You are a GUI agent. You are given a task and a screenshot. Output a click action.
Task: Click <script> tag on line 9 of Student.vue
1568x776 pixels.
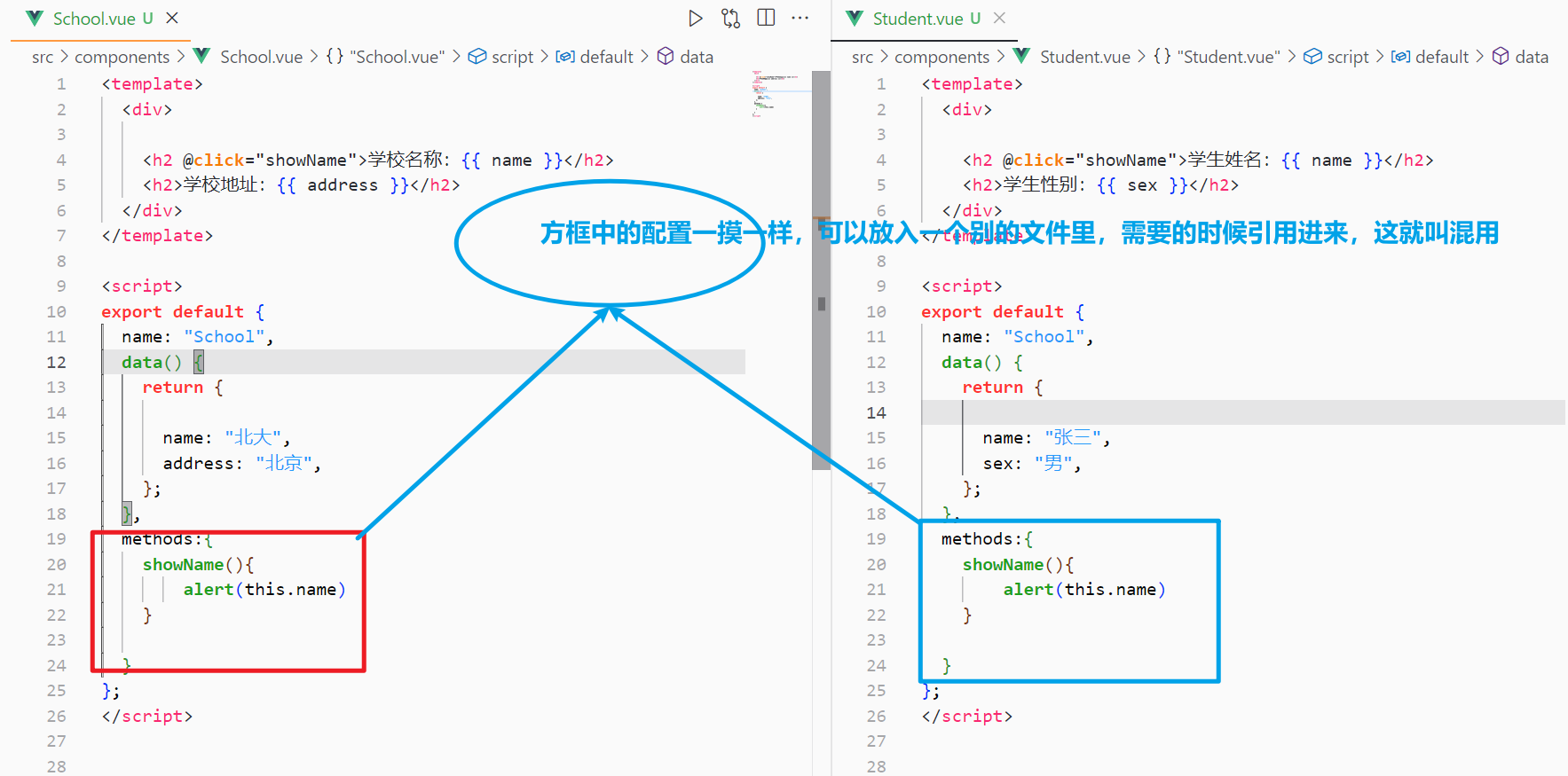point(962,286)
